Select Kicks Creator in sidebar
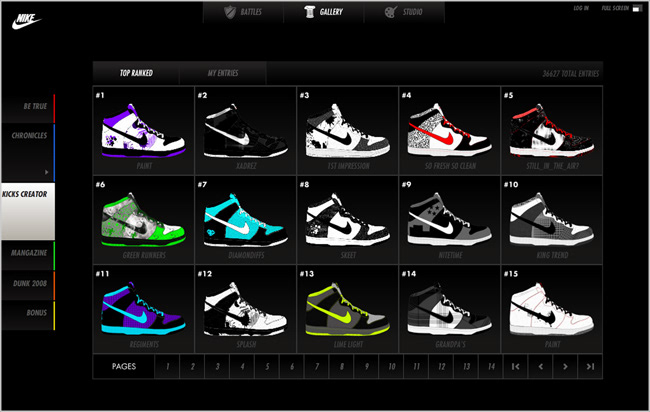The image size is (650, 412). (28, 211)
